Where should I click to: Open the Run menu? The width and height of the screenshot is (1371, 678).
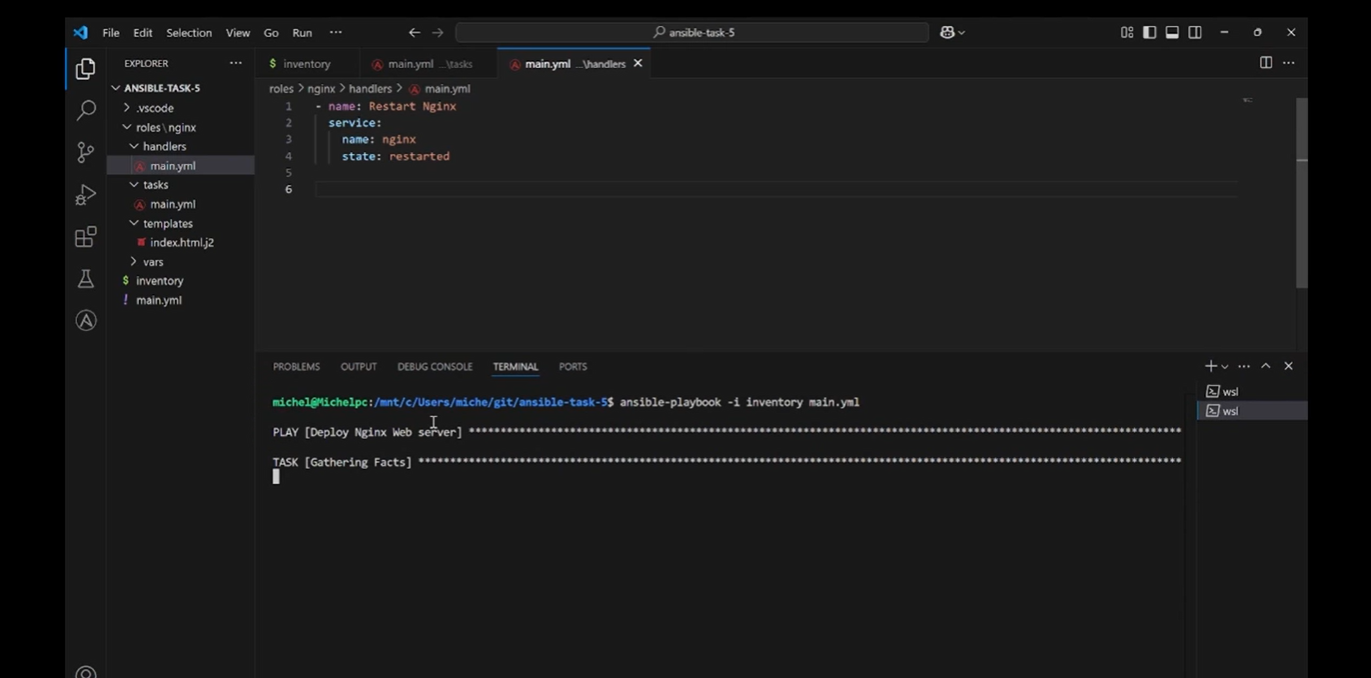pos(302,33)
